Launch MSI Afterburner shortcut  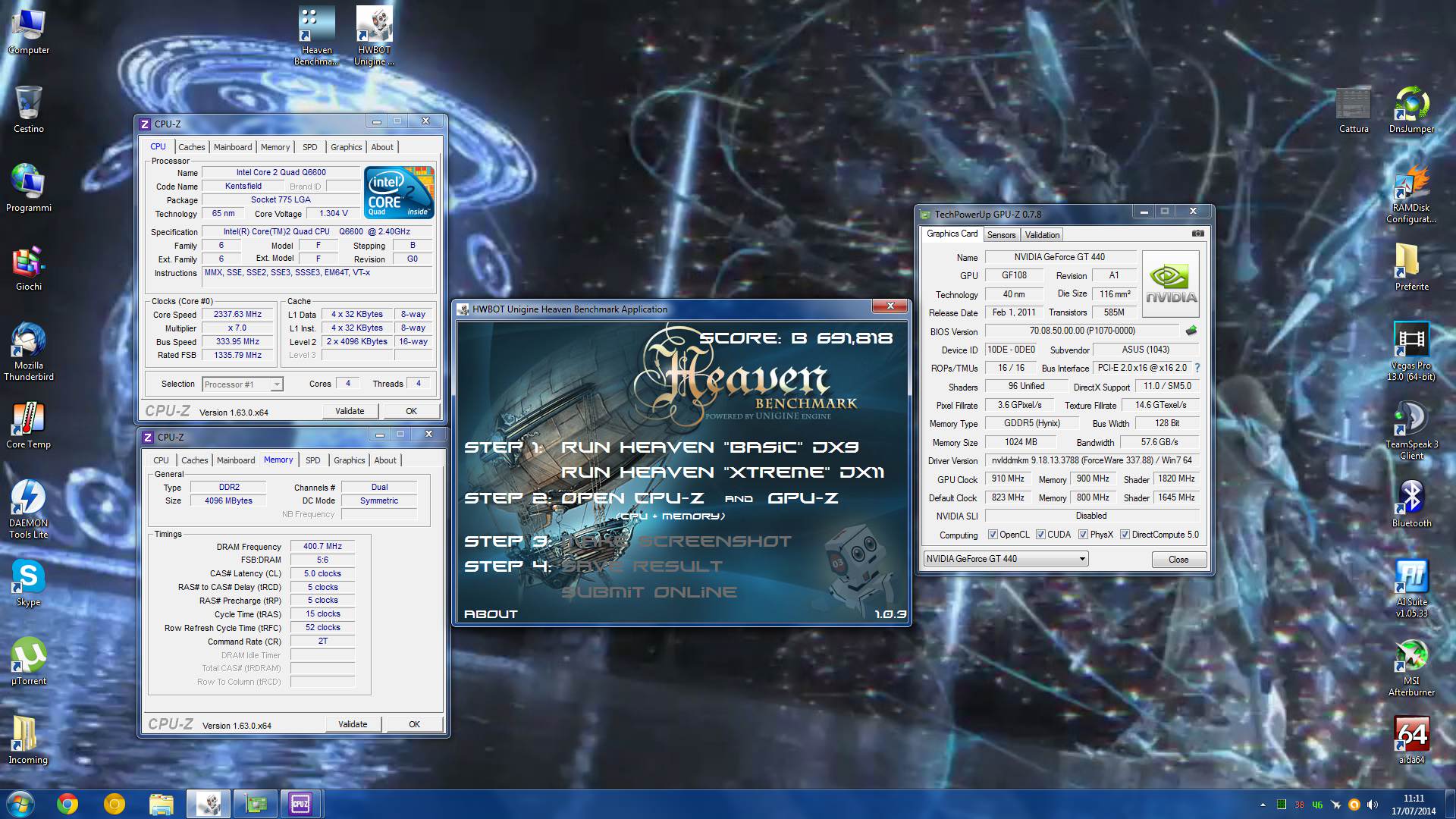tap(1411, 667)
